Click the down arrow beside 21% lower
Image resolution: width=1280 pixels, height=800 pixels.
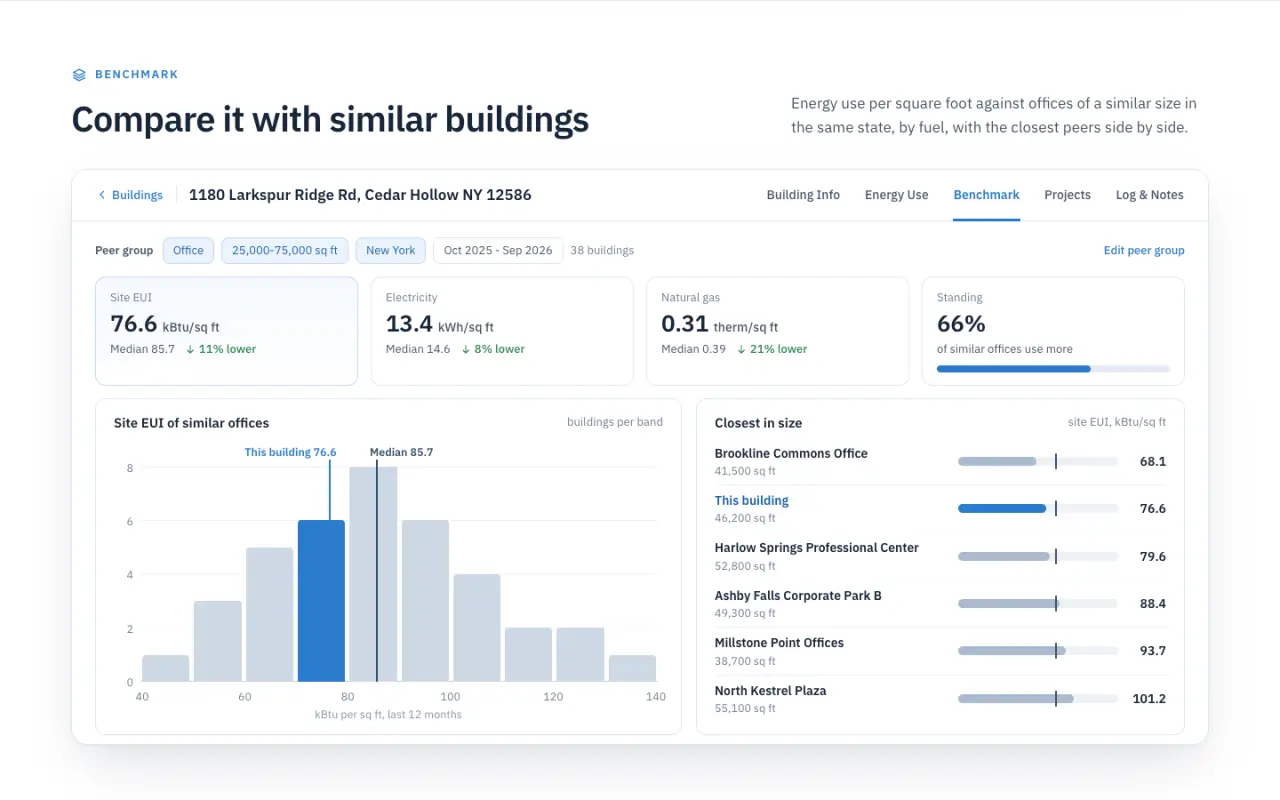click(x=741, y=350)
